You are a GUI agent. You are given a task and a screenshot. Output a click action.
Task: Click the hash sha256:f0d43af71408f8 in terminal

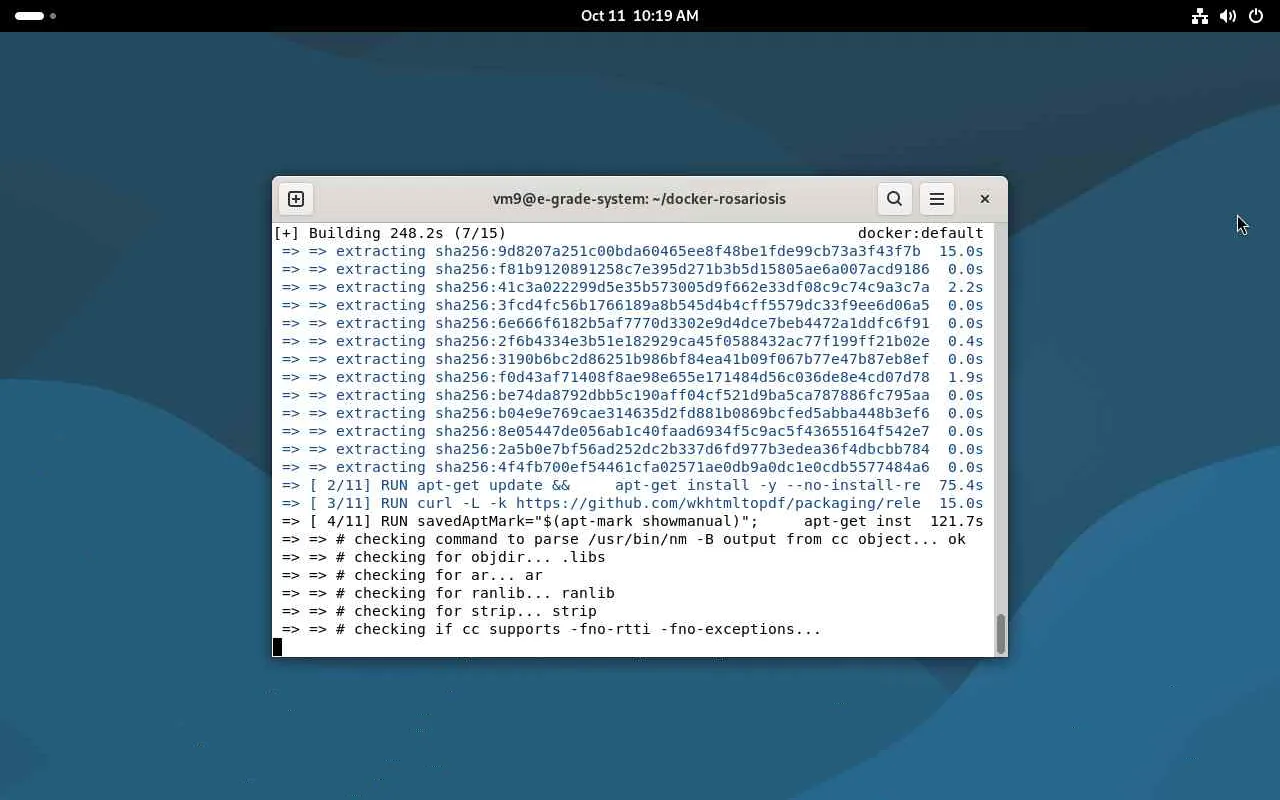(x=682, y=377)
